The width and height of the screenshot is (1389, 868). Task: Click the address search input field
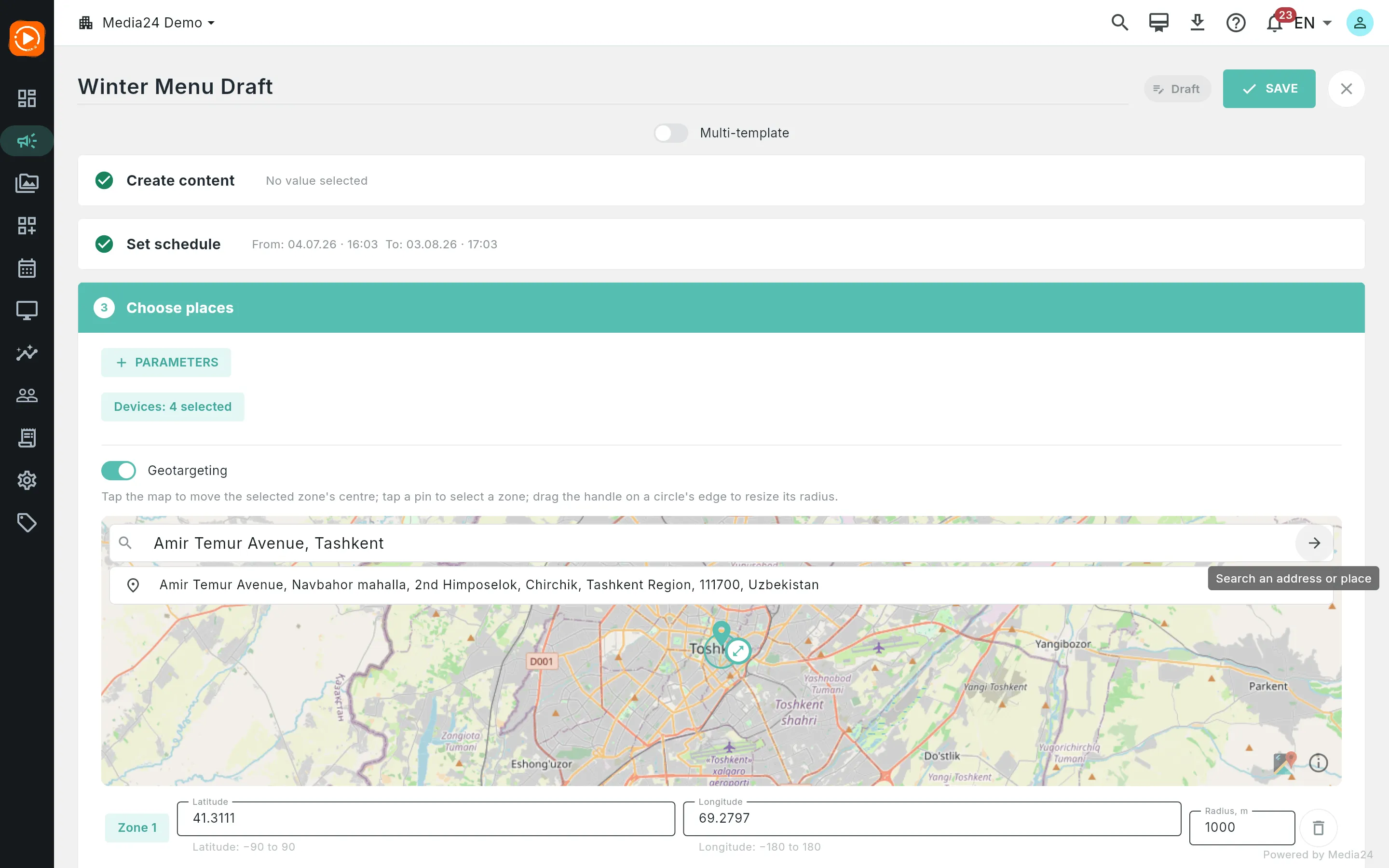pyautogui.click(x=721, y=543)
